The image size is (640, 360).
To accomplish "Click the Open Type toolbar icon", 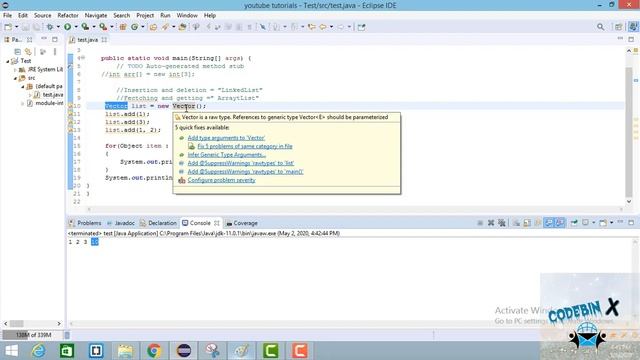I will [153, 27].
